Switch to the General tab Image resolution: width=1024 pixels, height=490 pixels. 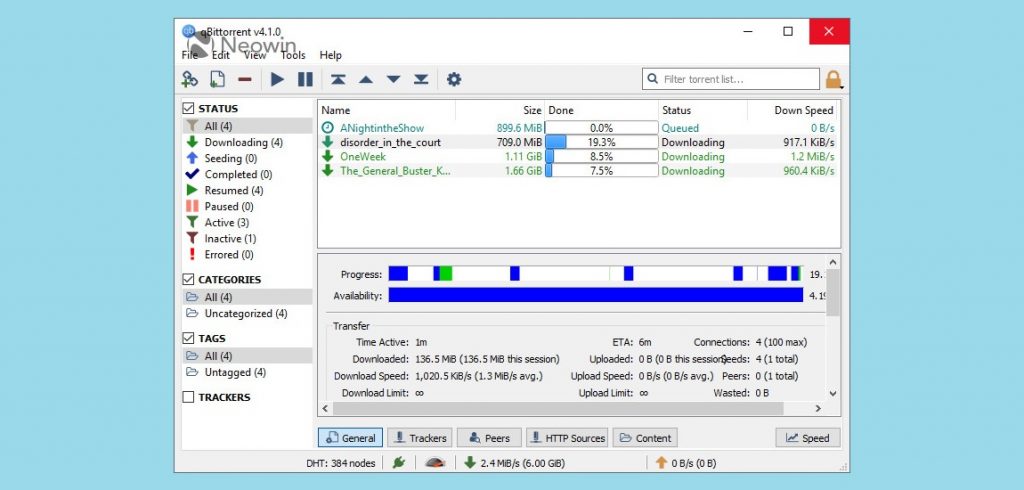(351, 438)
